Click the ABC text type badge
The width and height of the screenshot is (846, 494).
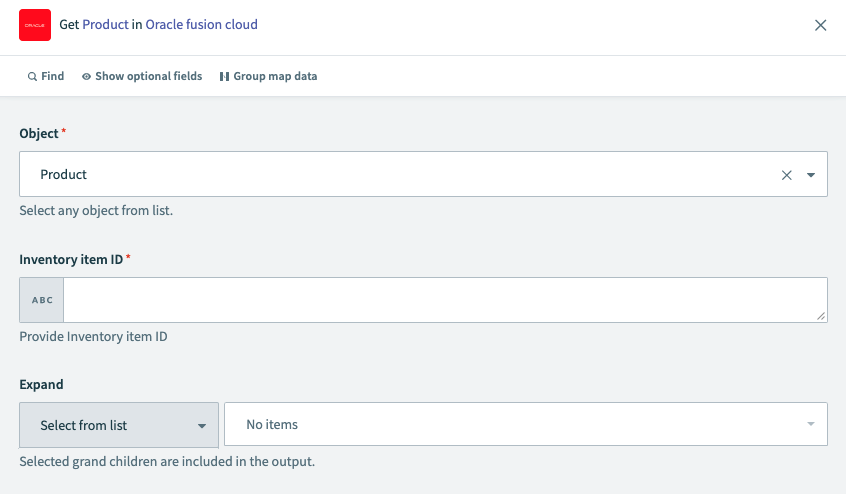click(x=42, y=300)
